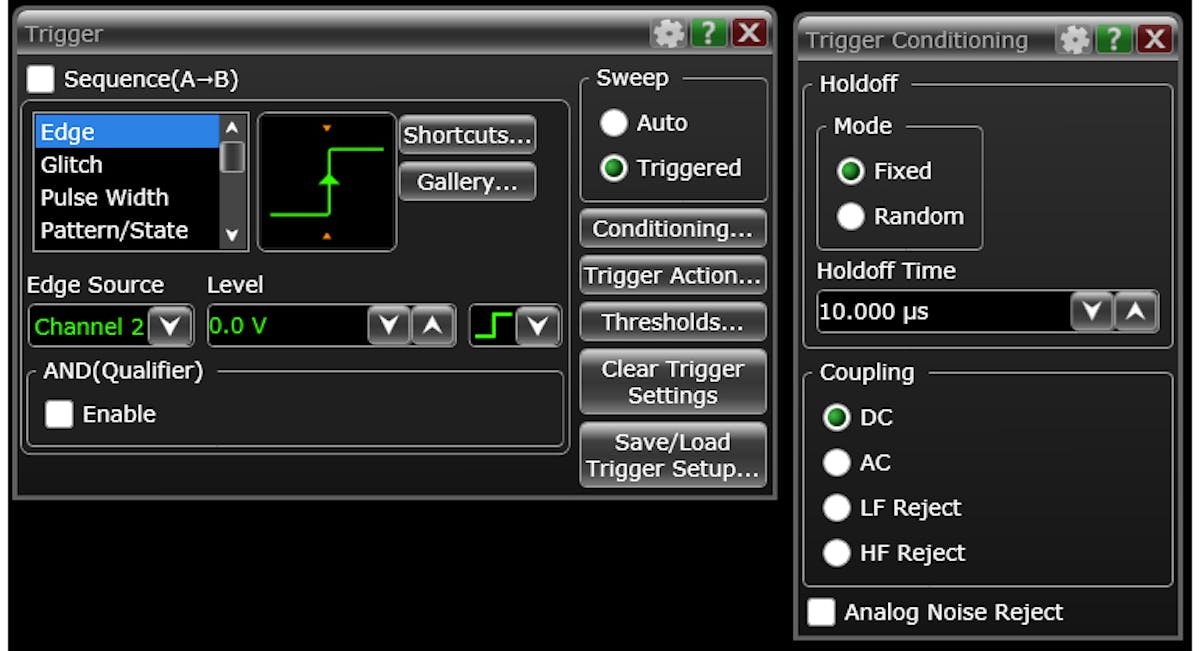
Task: Click Clear Trigger Settings
Action: pyautogui.click(x=672, y=381)
